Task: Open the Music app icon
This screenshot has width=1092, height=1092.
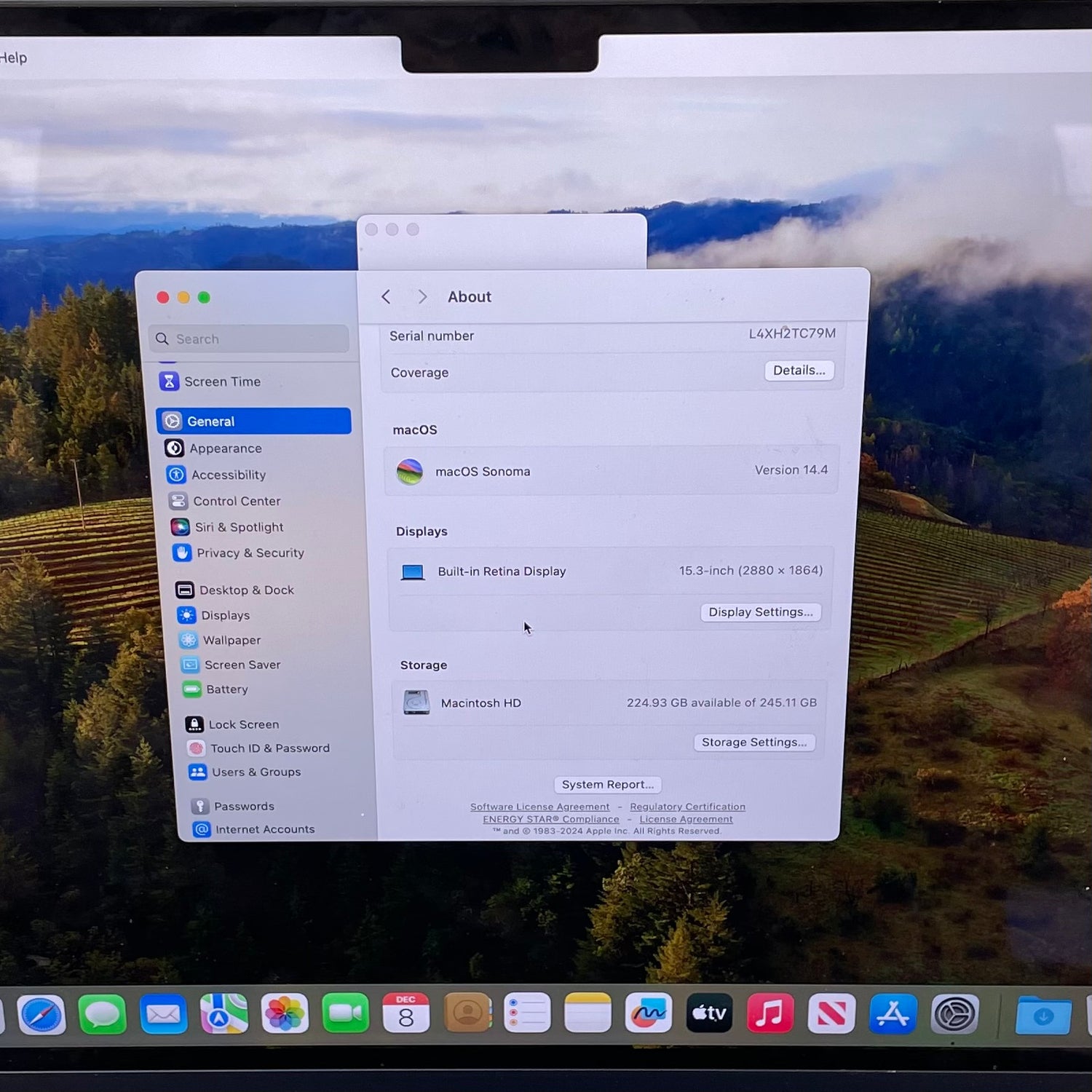Action: 769,1013
